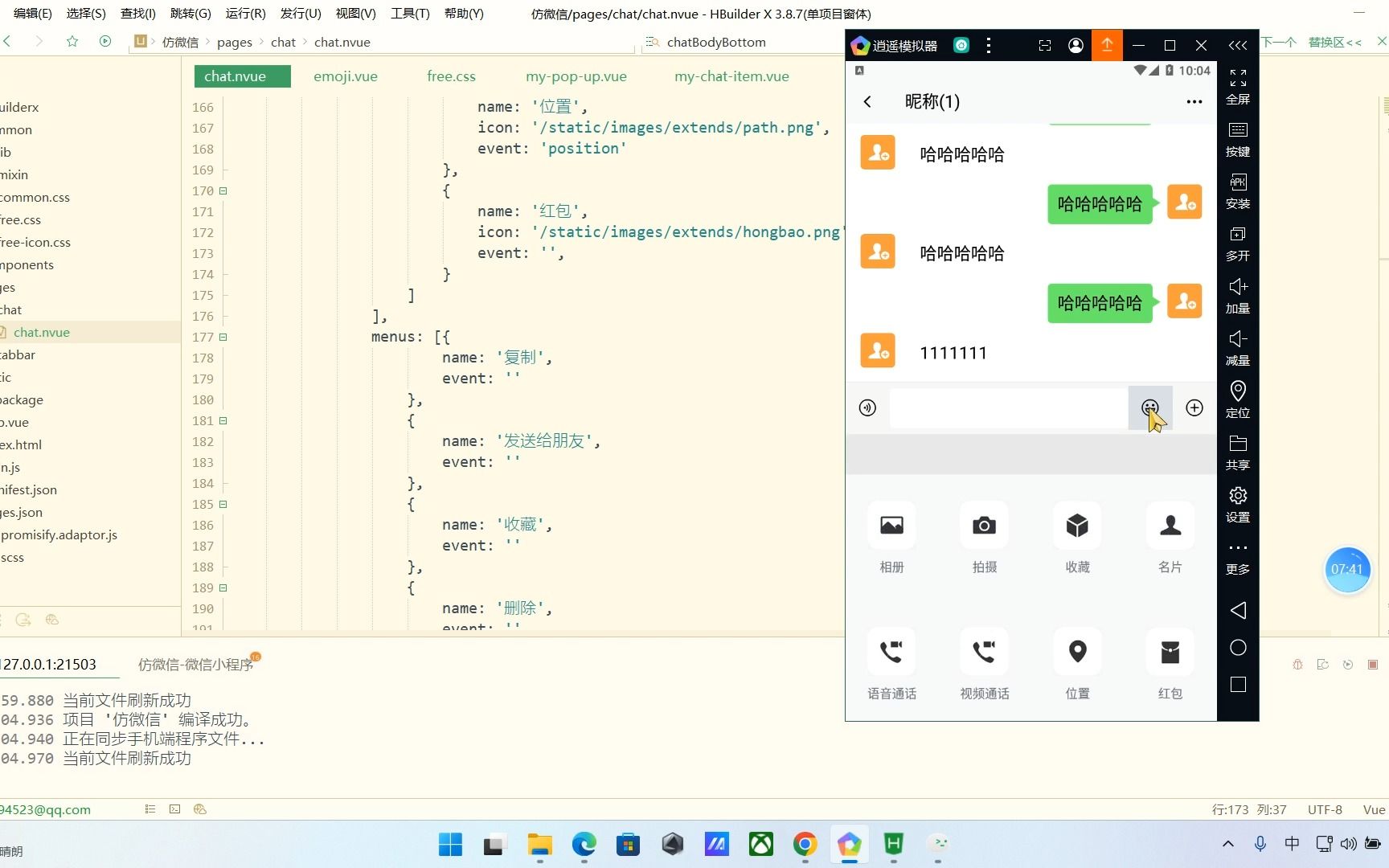The height and width of the screenshot is (868, 1389).
Task: Tap the 收藏 favorites cube icon
Action: pos(1077,526)
